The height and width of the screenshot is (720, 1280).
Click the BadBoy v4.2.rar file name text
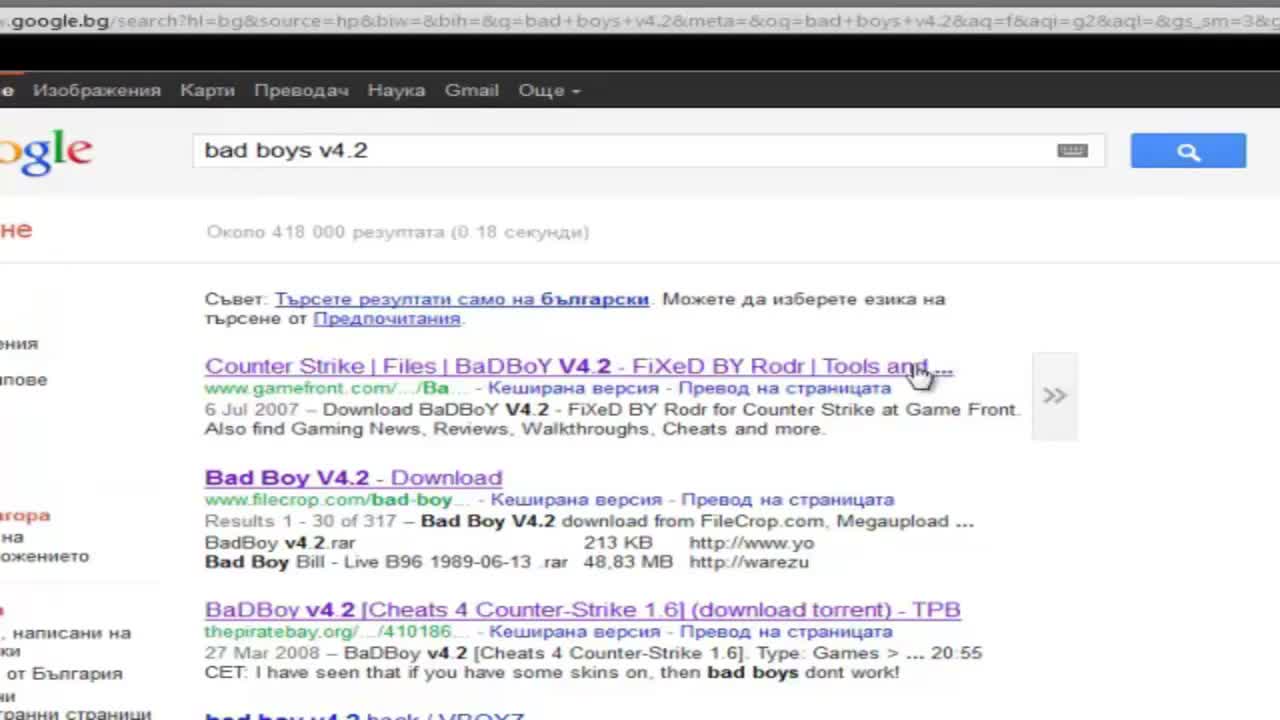(280, 543)
